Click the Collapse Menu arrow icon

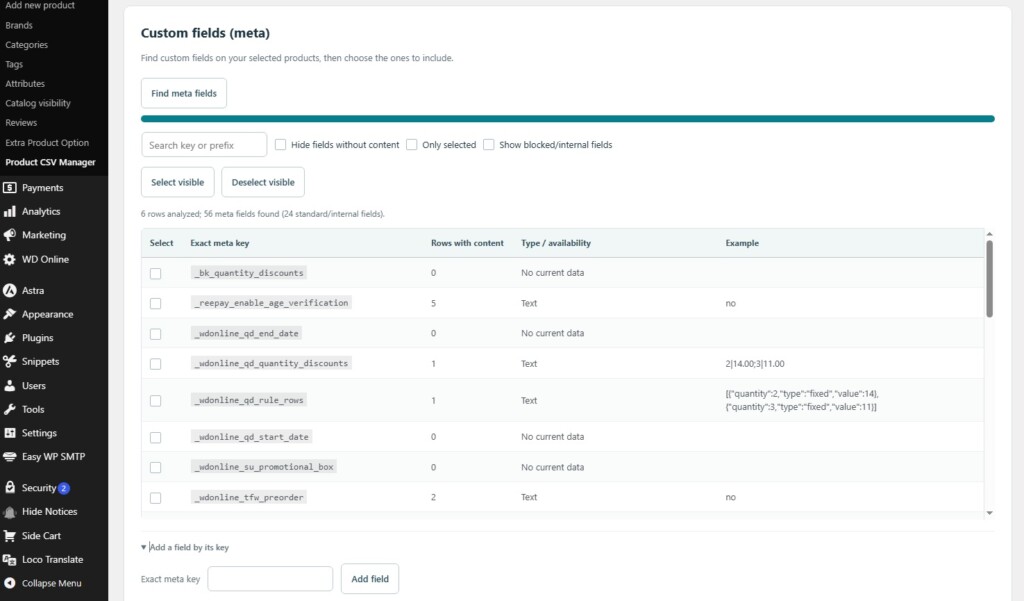pyautogui.click(x=10, y=583)
